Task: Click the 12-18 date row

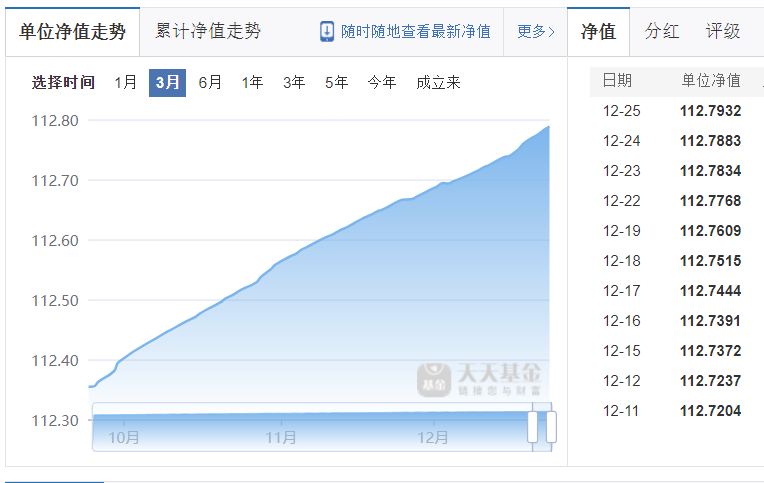Action: [621, 261]
